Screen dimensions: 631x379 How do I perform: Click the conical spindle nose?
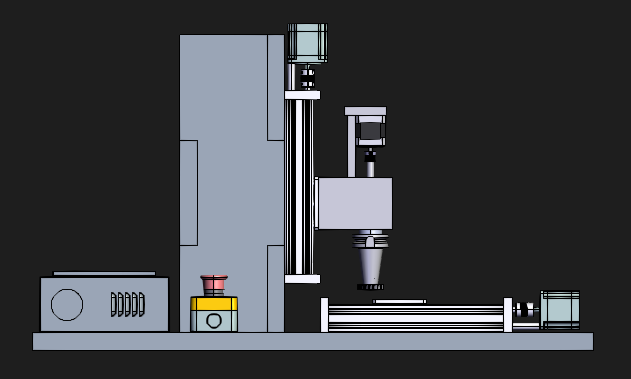370,266
